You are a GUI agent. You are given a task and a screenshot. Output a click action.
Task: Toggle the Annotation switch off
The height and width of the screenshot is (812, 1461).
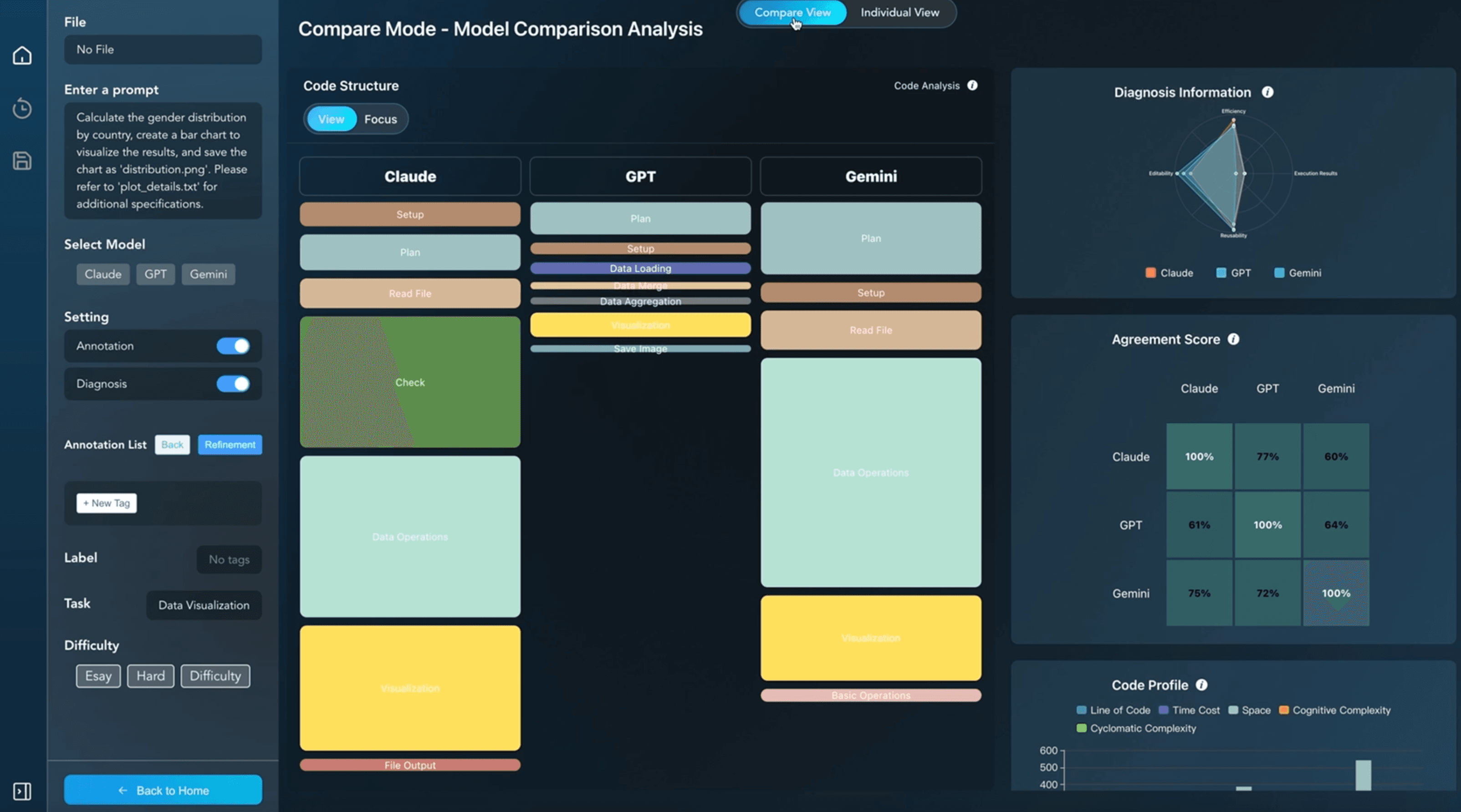233,345
